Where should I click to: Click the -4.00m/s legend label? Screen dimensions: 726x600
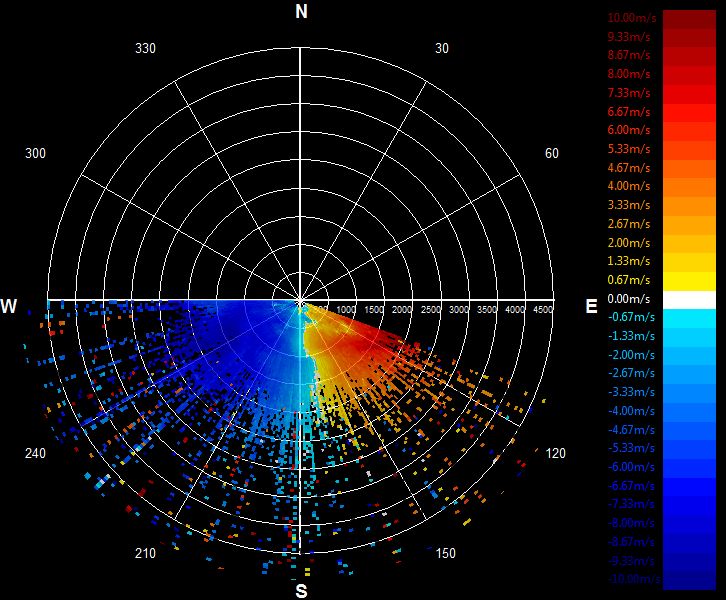(x=631, y=411)
